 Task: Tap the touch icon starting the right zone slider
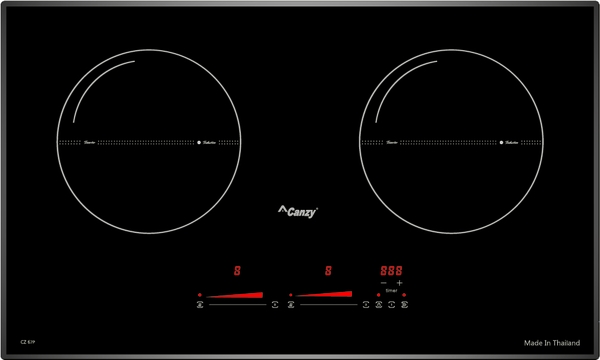coord(291,305)
